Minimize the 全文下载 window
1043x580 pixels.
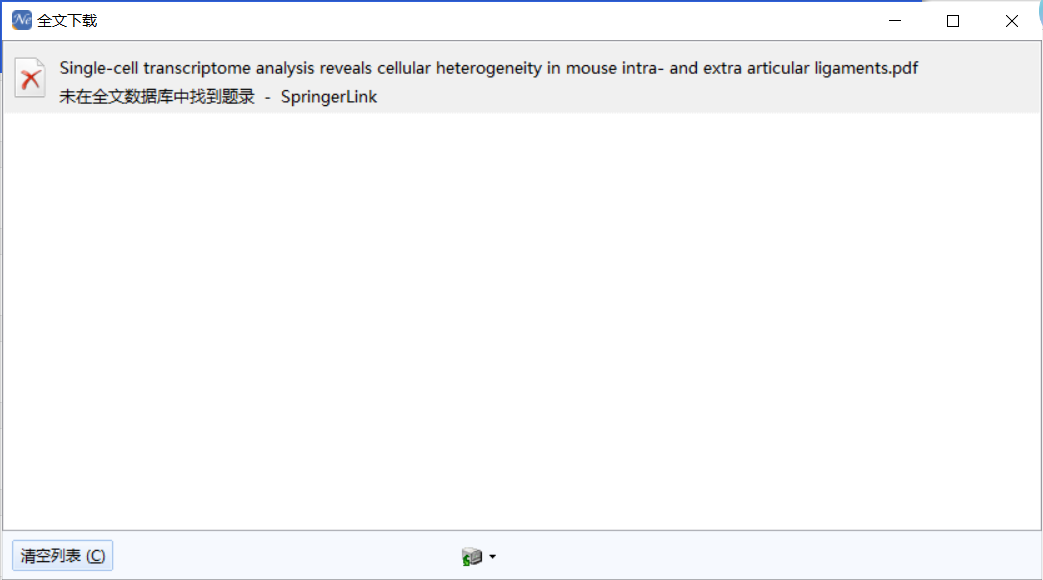[x=895, y=21]
